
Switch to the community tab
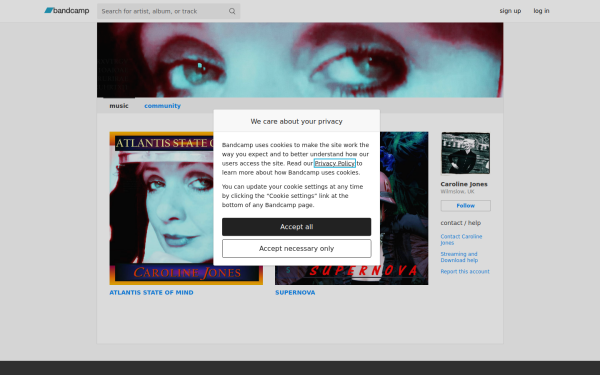pos(162,106)
